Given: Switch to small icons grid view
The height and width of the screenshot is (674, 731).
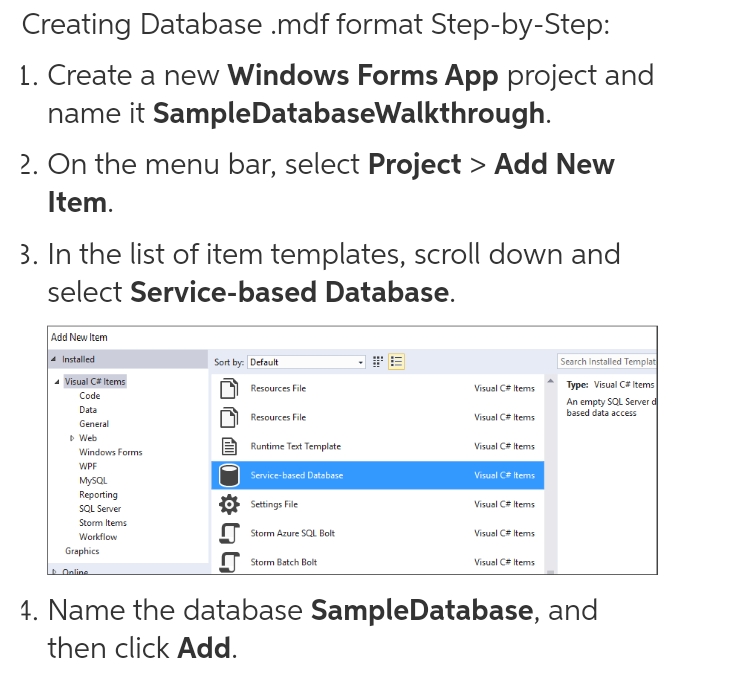Looking at the screenshot, I should tap(377, 362).
